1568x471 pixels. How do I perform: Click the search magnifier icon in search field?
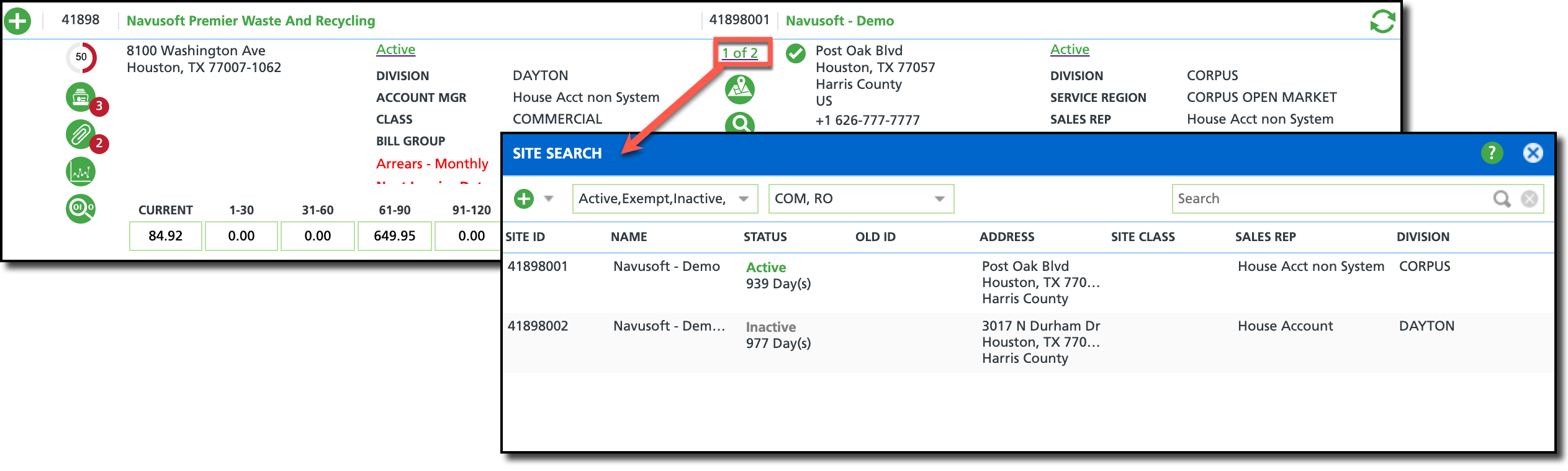pyautogui.click(x=1502, y=199)
